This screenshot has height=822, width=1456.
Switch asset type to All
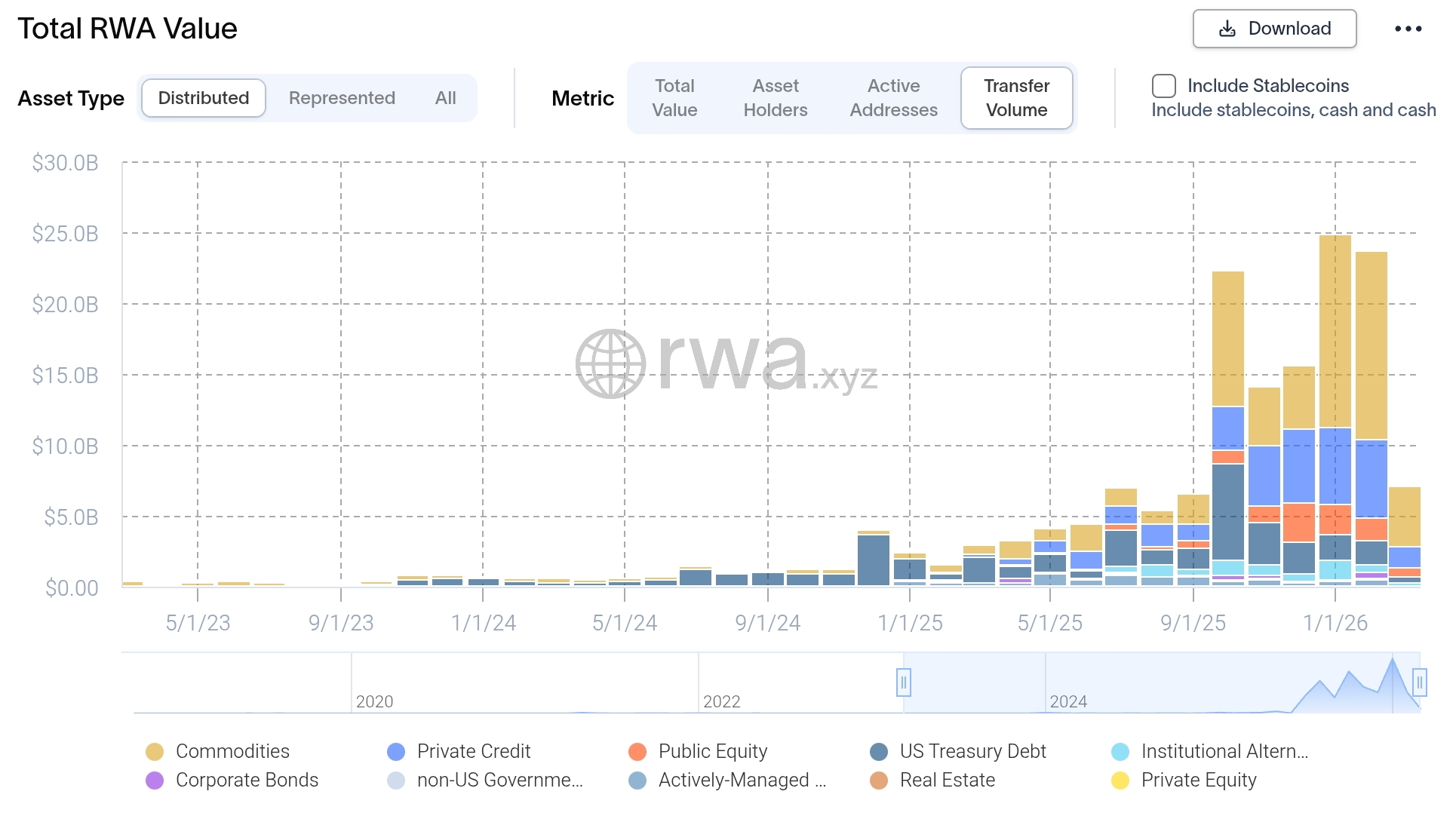[x=445, y=98]
